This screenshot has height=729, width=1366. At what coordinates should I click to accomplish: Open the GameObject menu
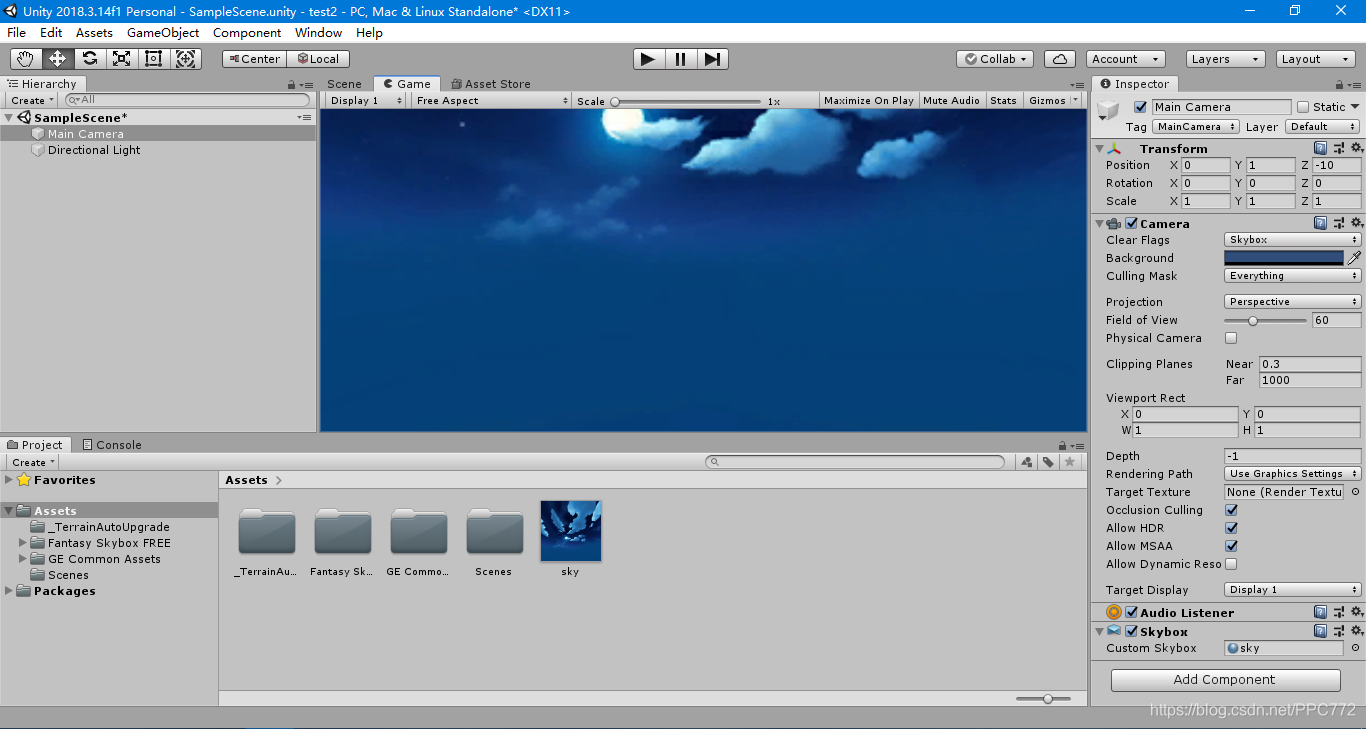[x=163, y=33]
